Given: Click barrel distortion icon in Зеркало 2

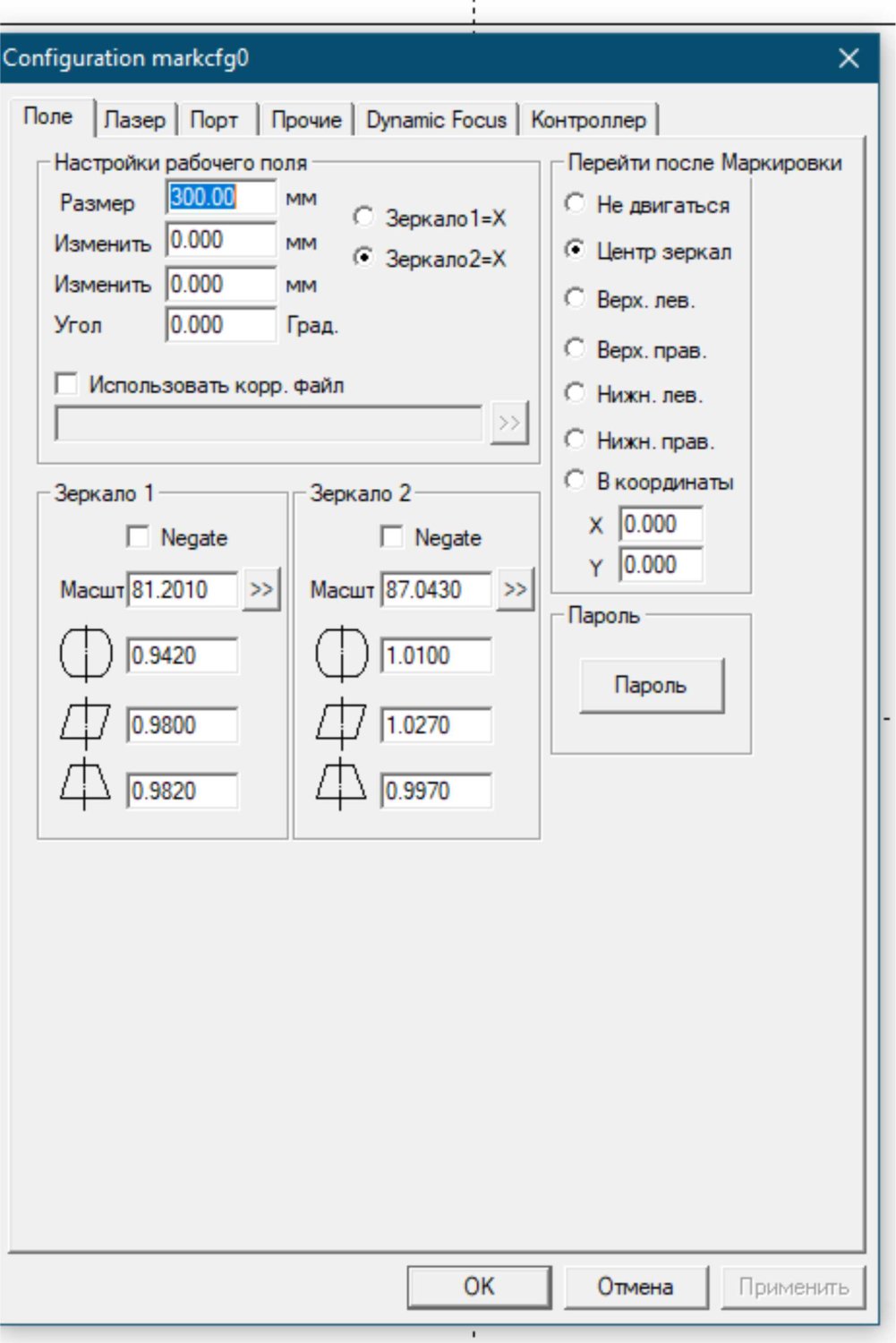Looking at the screenshot, I should tap(341, 654).
